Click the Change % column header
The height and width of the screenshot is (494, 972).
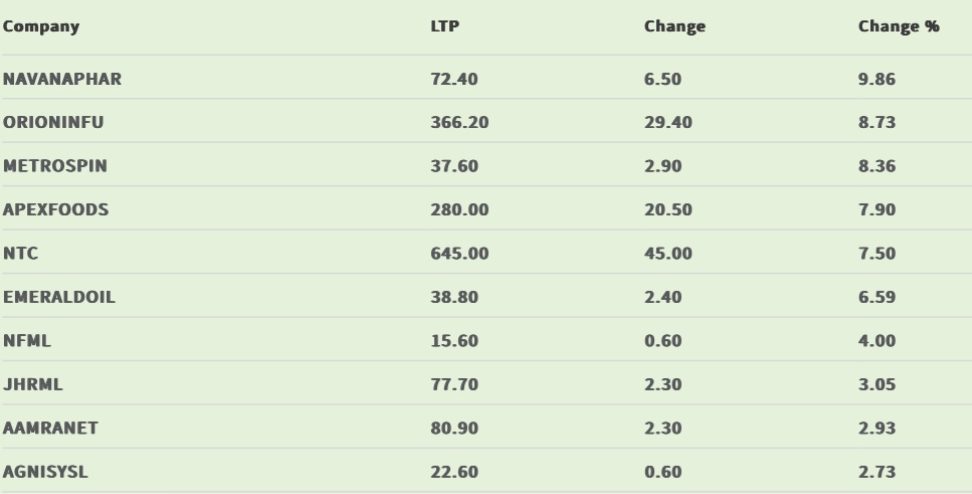pos(898,27)
